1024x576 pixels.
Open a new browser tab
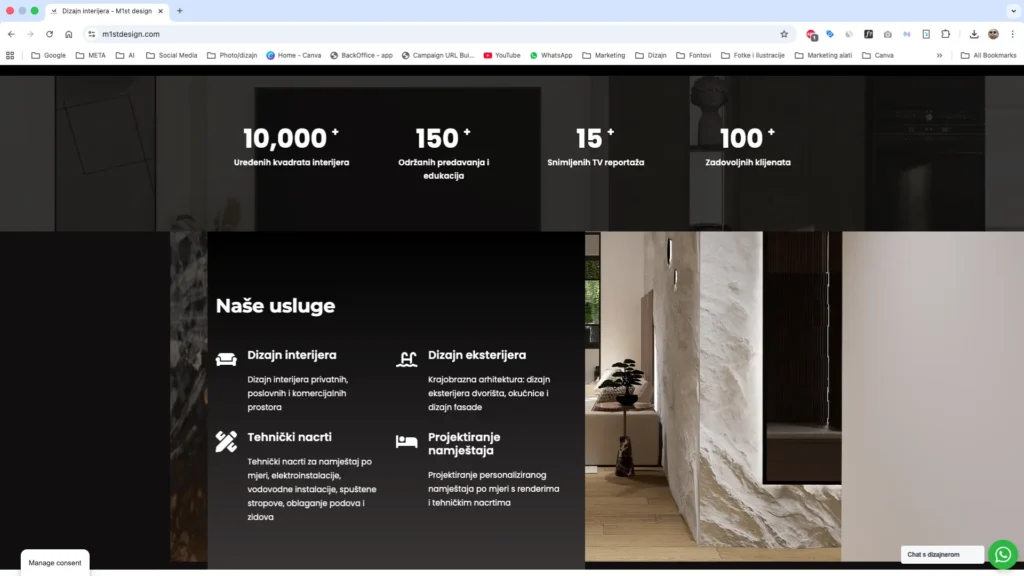pyautogui.click(x=178, y=11)
